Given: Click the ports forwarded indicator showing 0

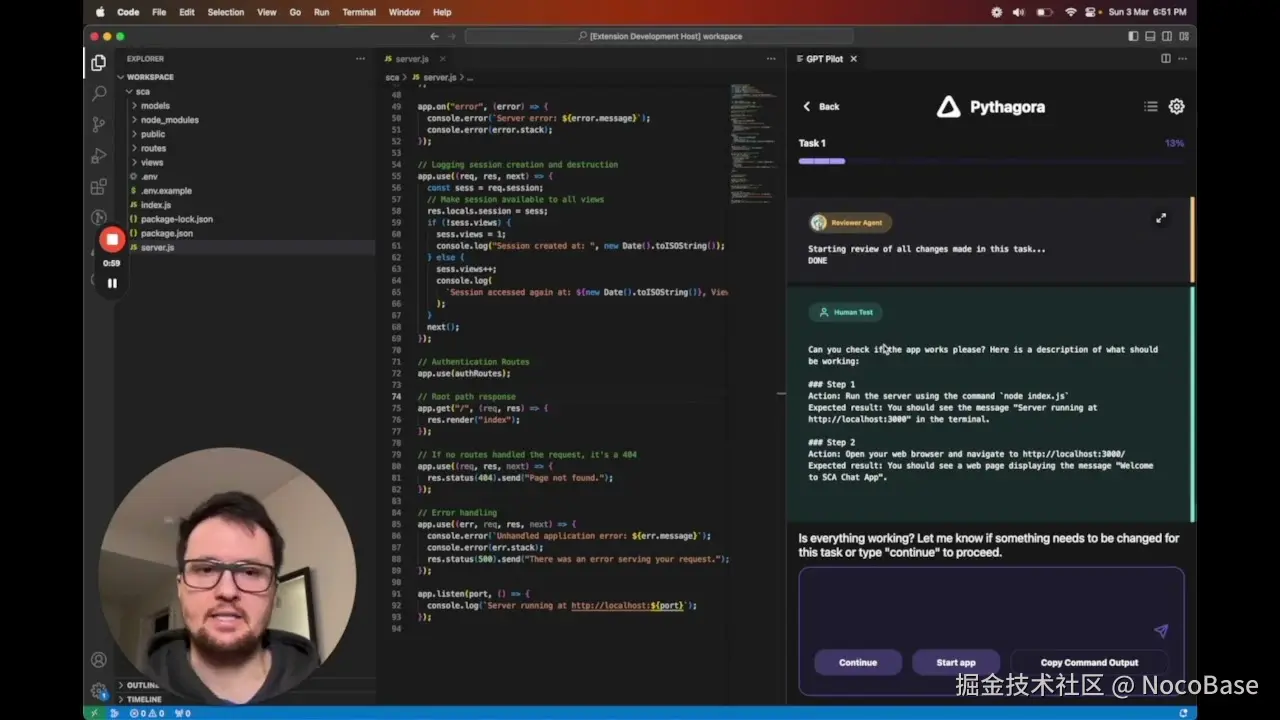Looking at the screenshot, I should 183,713.
